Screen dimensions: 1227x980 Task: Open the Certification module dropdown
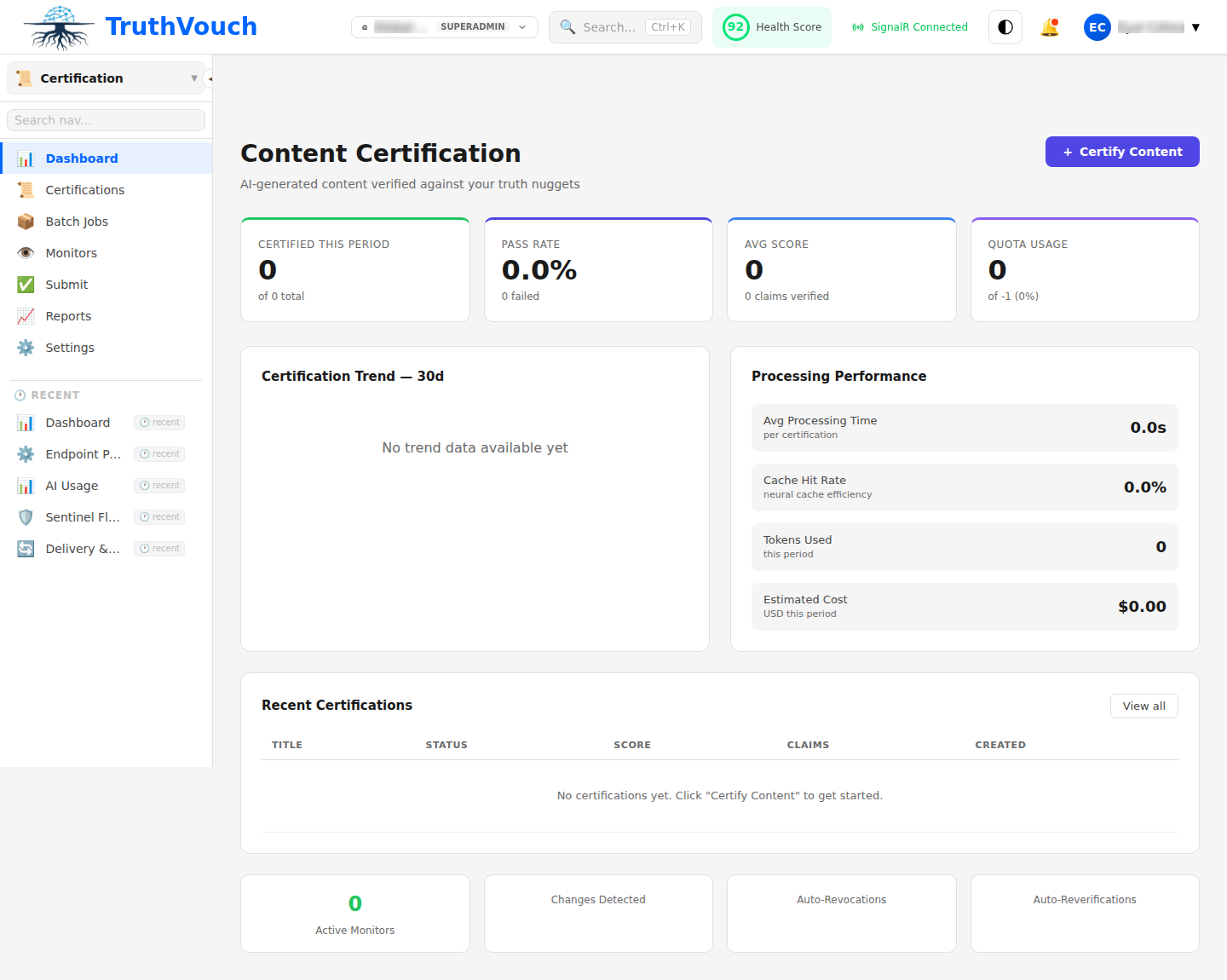click(194, 78)
